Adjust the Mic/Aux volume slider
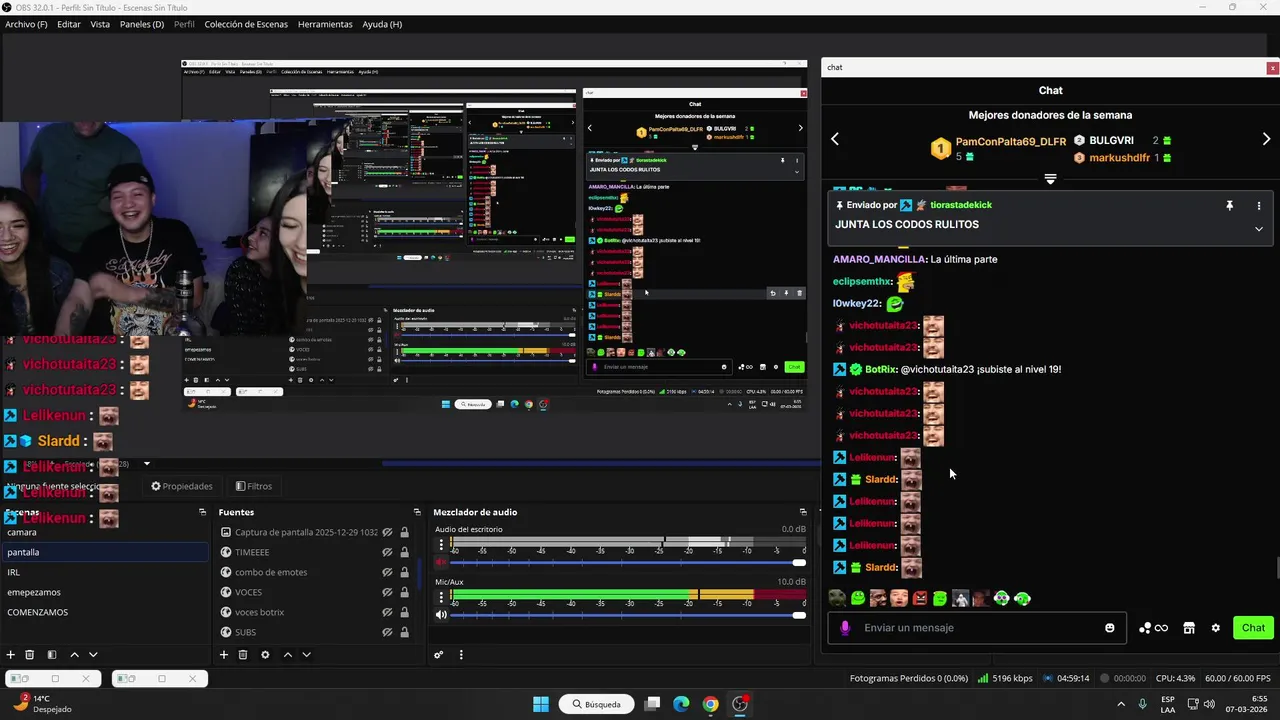The height and width of the screenshot is (720, 1280). click(x=628, y=615)
